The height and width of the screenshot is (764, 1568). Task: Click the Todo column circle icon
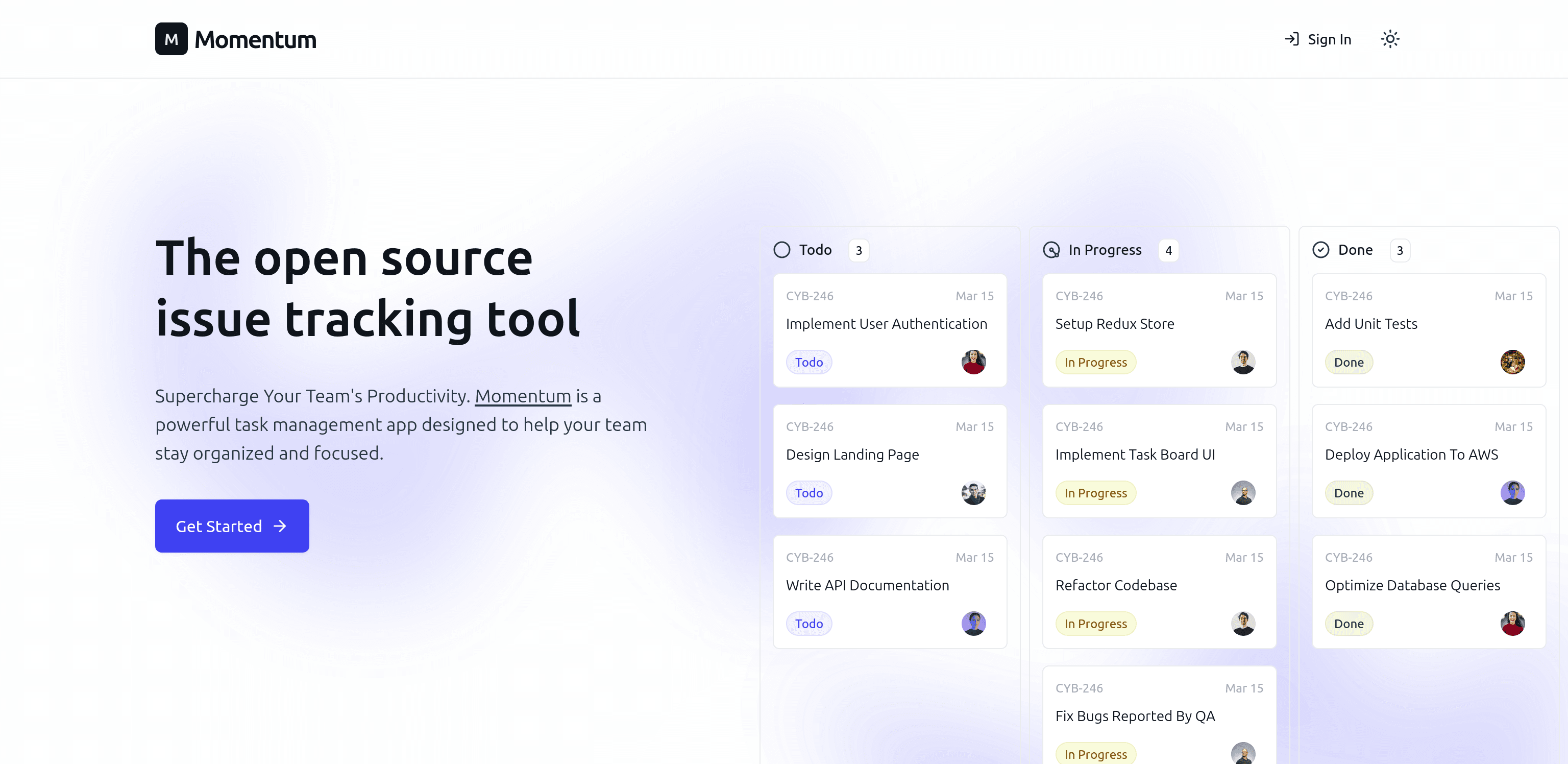[x=781, y=250]
